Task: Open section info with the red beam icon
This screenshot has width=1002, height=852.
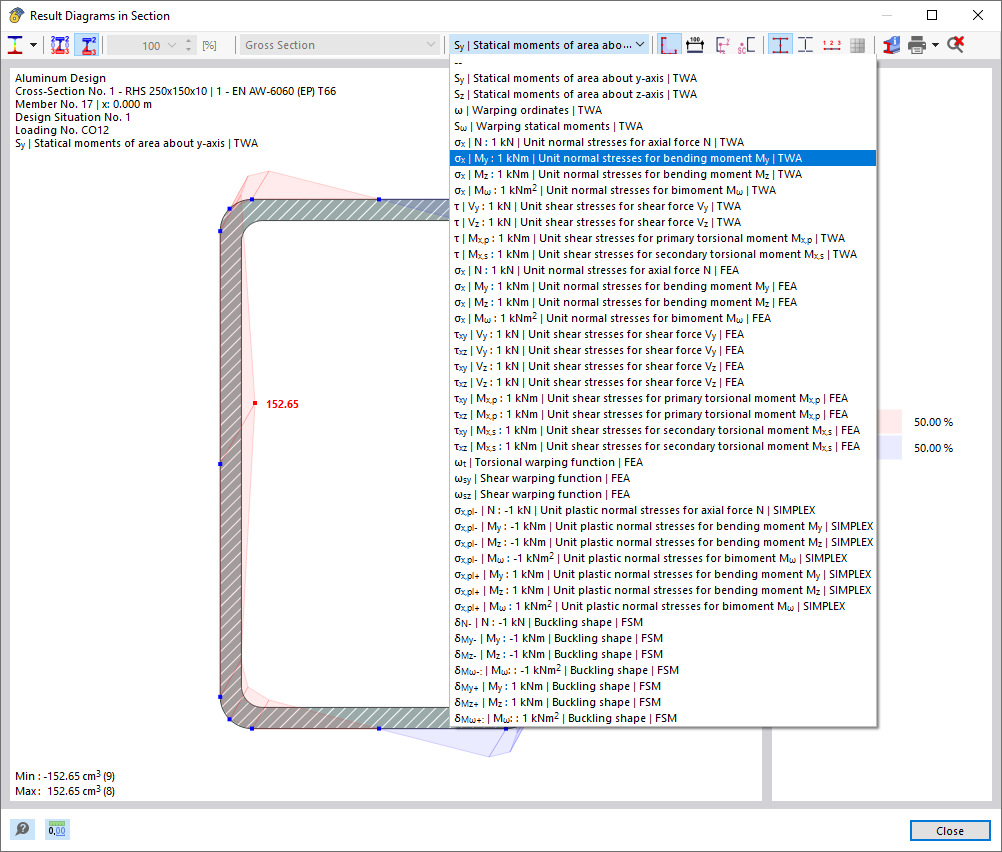Action: point(891,45)
